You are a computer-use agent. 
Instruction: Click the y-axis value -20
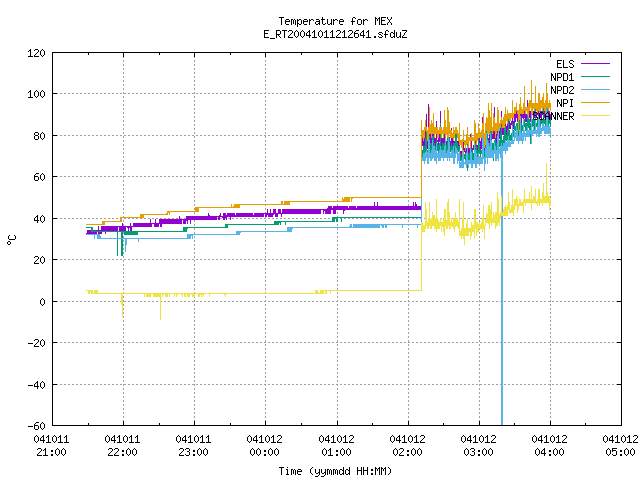pos(36,343)
